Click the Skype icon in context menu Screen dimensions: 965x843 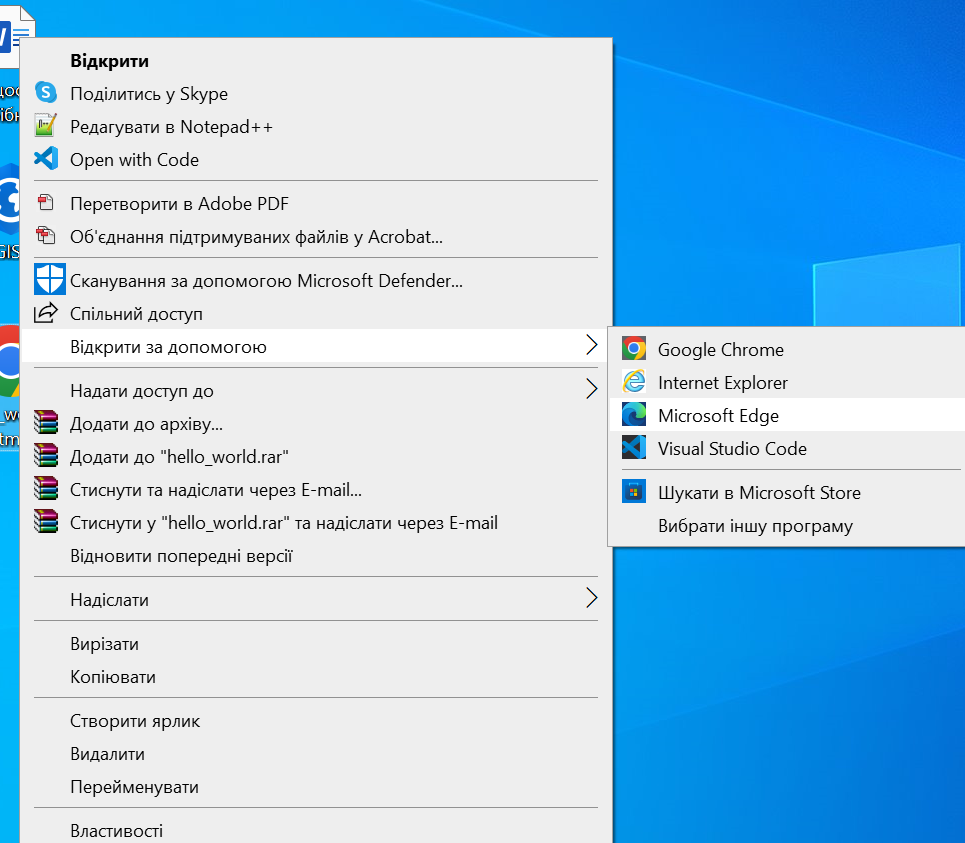coord(46,93)
